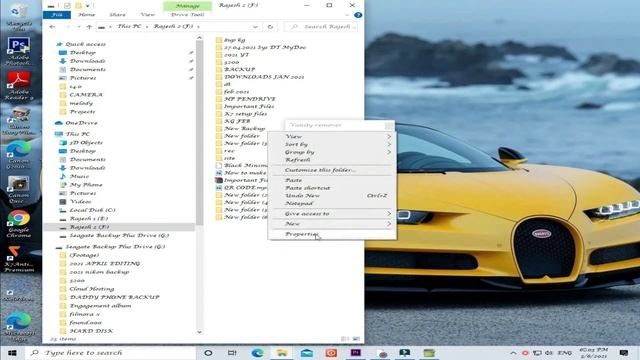
Task: Launch Microsoft Edge from the taskbar
Action: (257, 353)
